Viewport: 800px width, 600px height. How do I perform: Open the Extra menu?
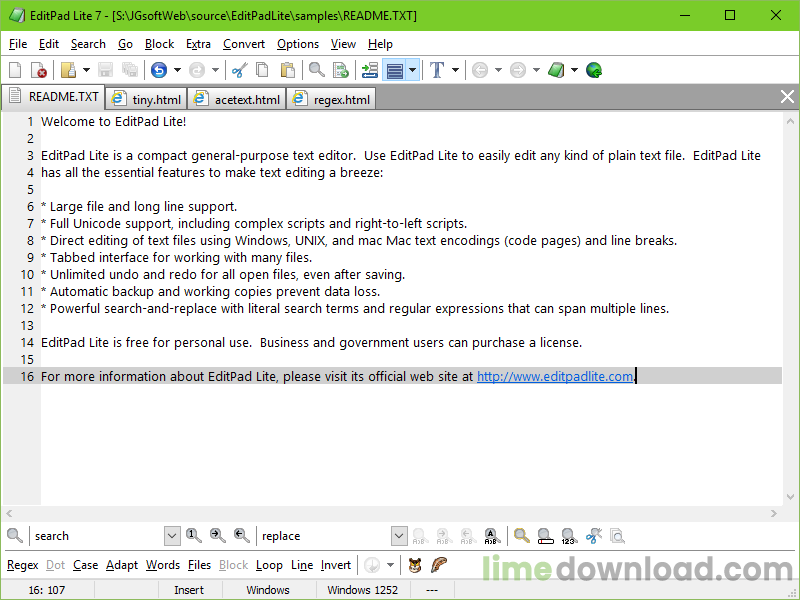click(198, 44)
